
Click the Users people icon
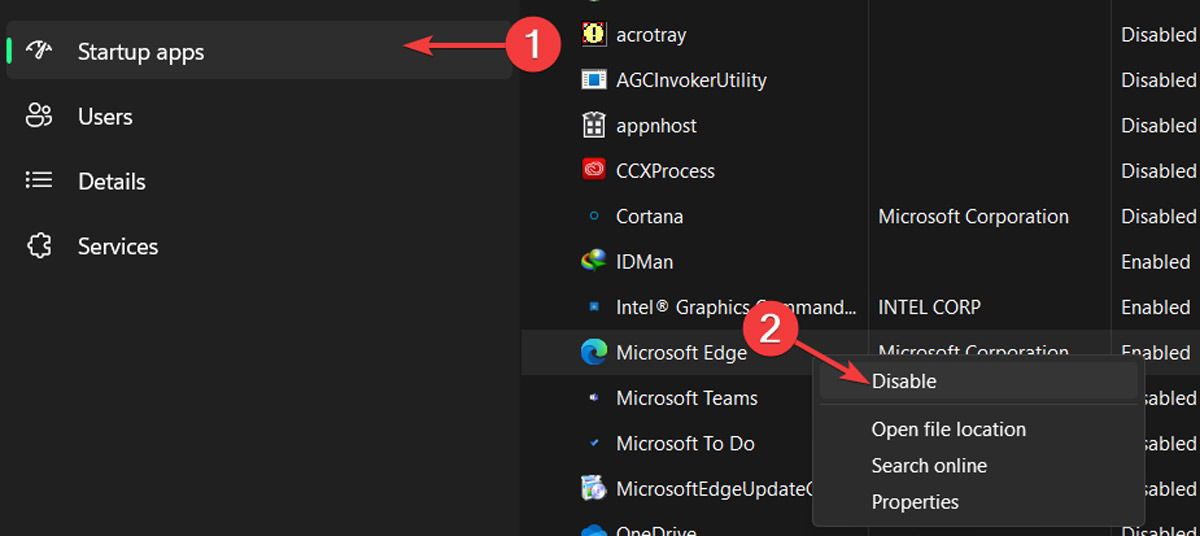point(39,116)
